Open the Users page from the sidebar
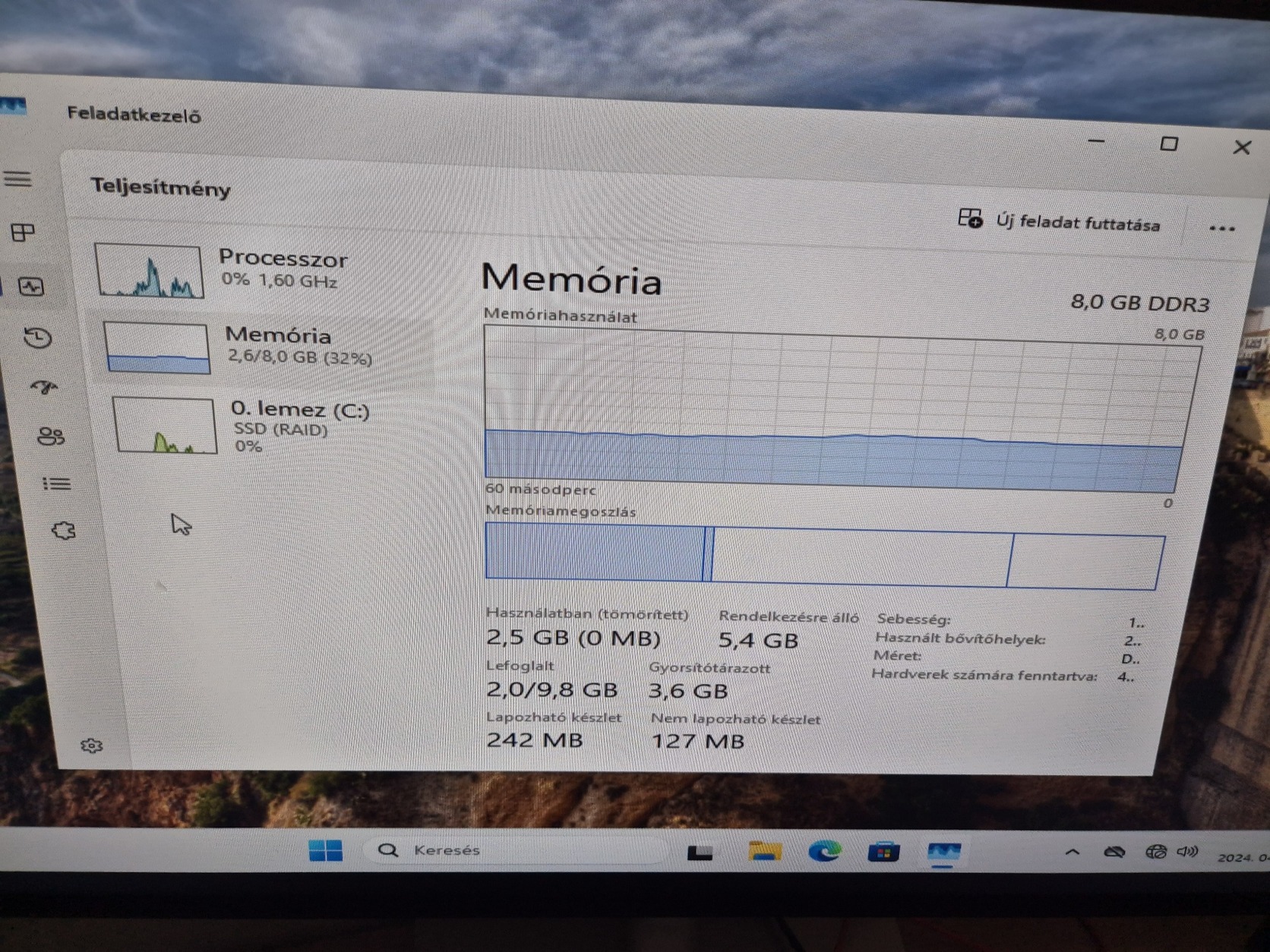Image resolution: width=1270 pixels, height=952 pixels. pos(51,436)
